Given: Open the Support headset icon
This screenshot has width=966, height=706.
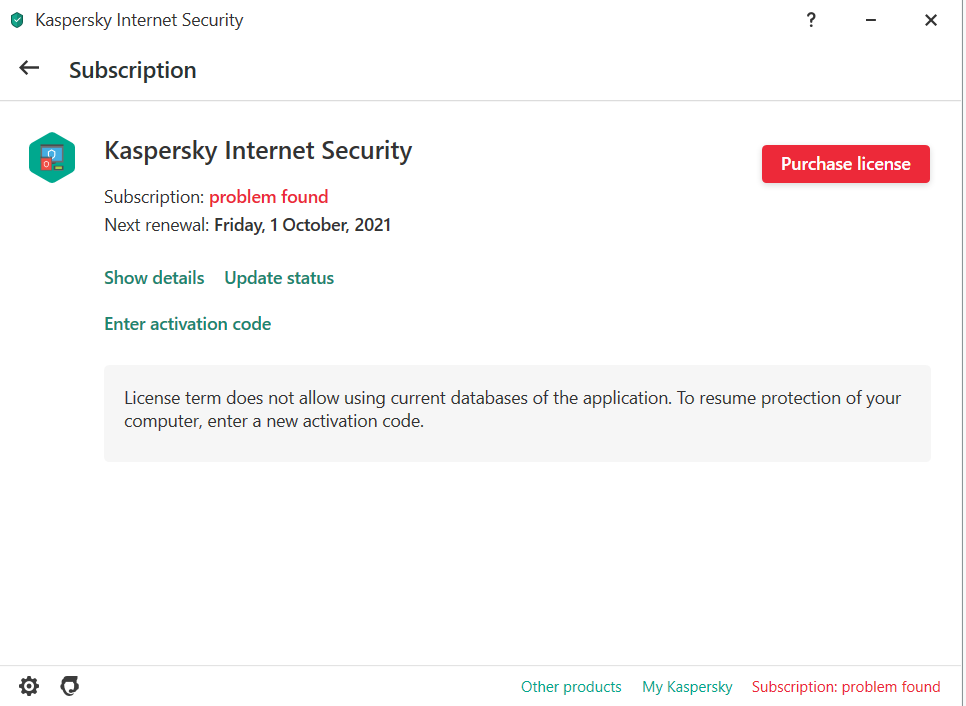Looking at the screenshot, I should pyautogui.click(x=70, y=686).
